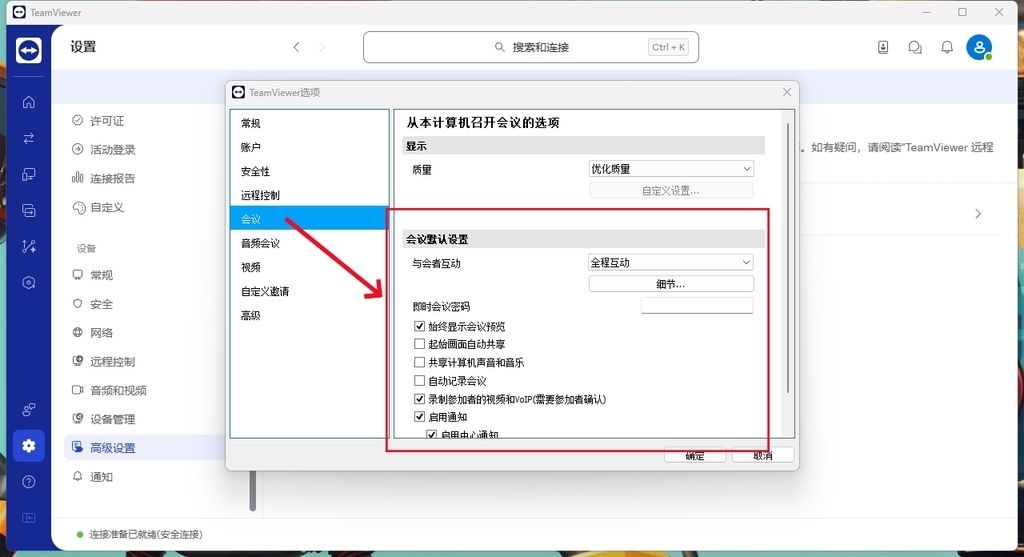Screen dimensions: 1024x557
Task: Select 音频会议 in the options list
Action: click(x=309, y=243)
